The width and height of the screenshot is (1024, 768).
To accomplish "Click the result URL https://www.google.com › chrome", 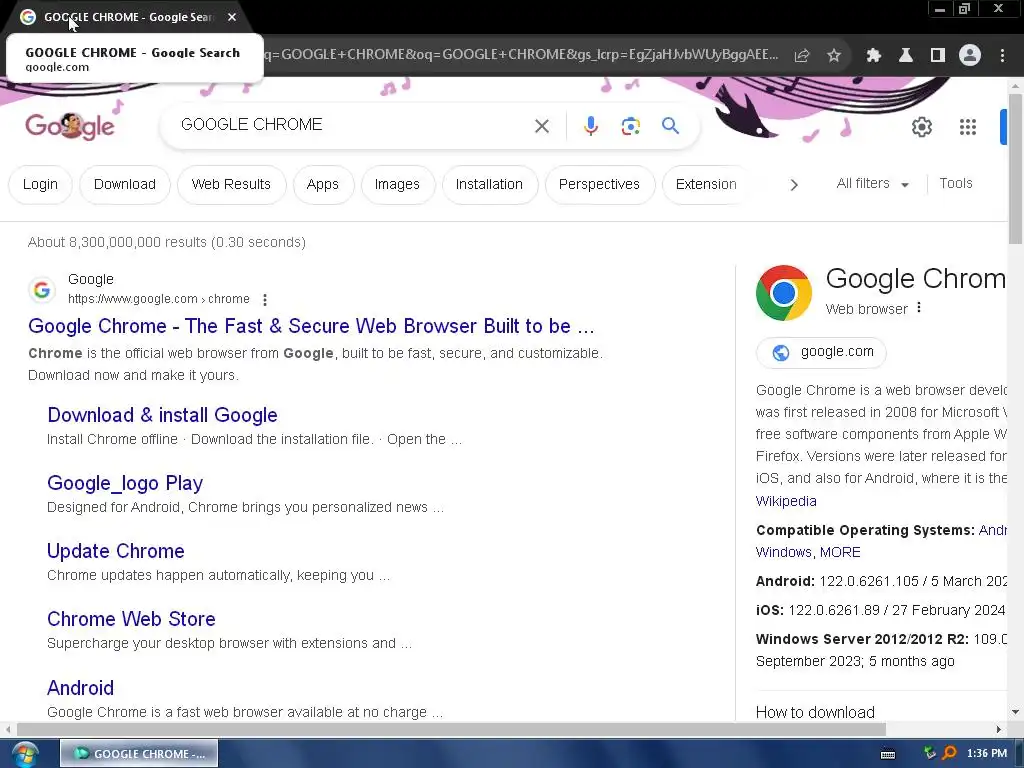I will [x=159, y=299].
